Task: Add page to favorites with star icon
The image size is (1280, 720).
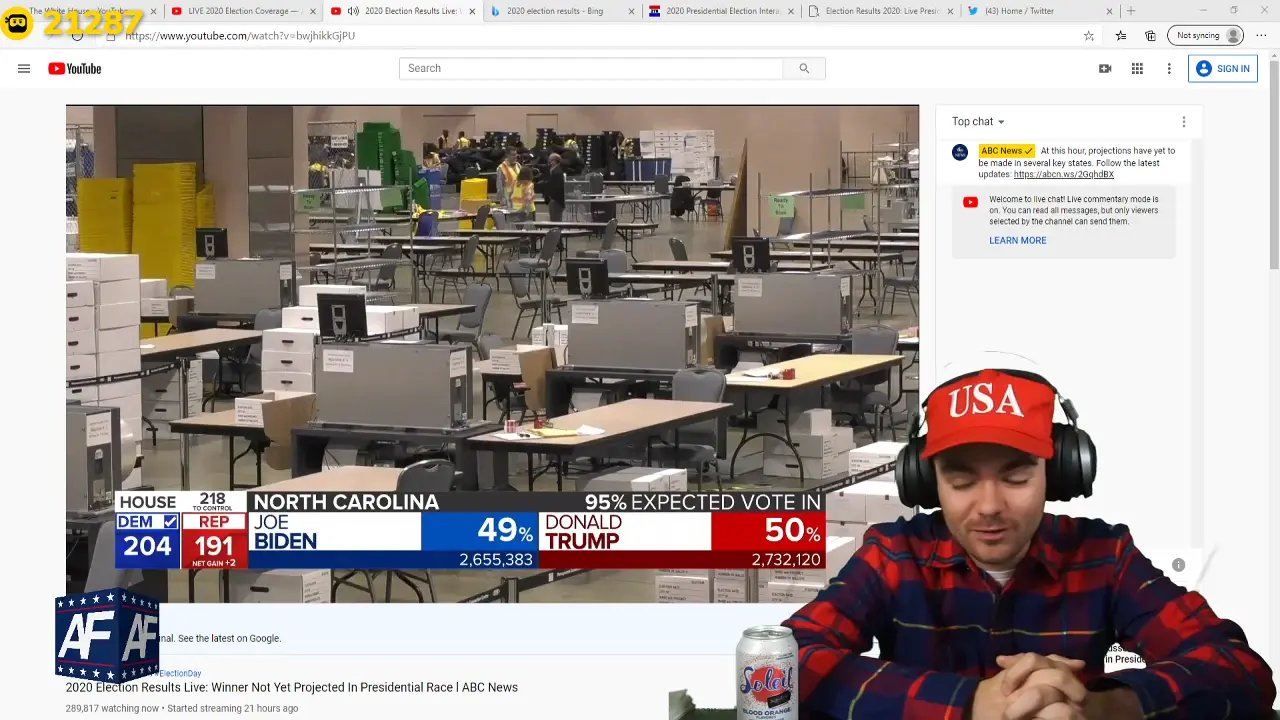Action: 1089,36
